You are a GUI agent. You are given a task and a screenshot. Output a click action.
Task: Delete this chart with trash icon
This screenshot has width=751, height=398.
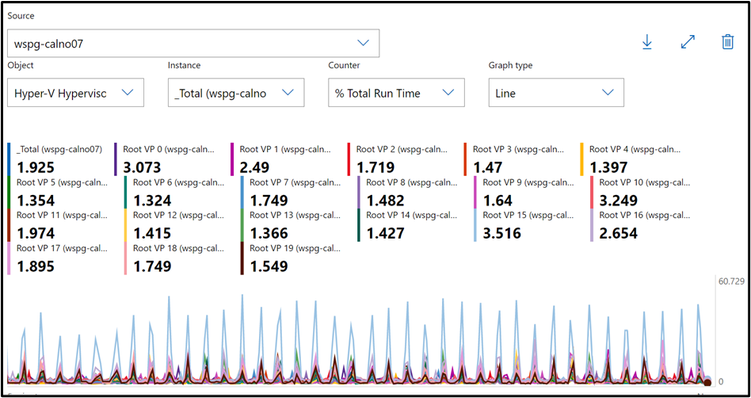(728, 42)
